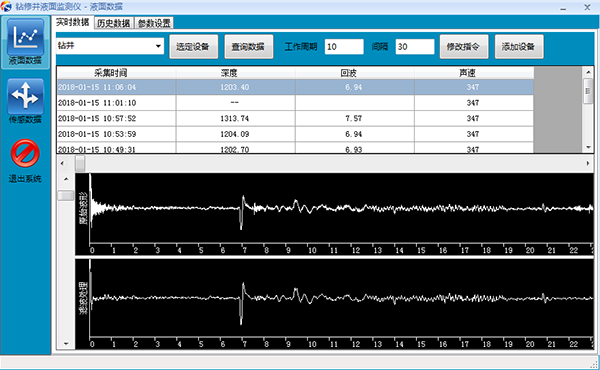
Task: Focus the 间隔 input field
Action: [x=415, y=47]
